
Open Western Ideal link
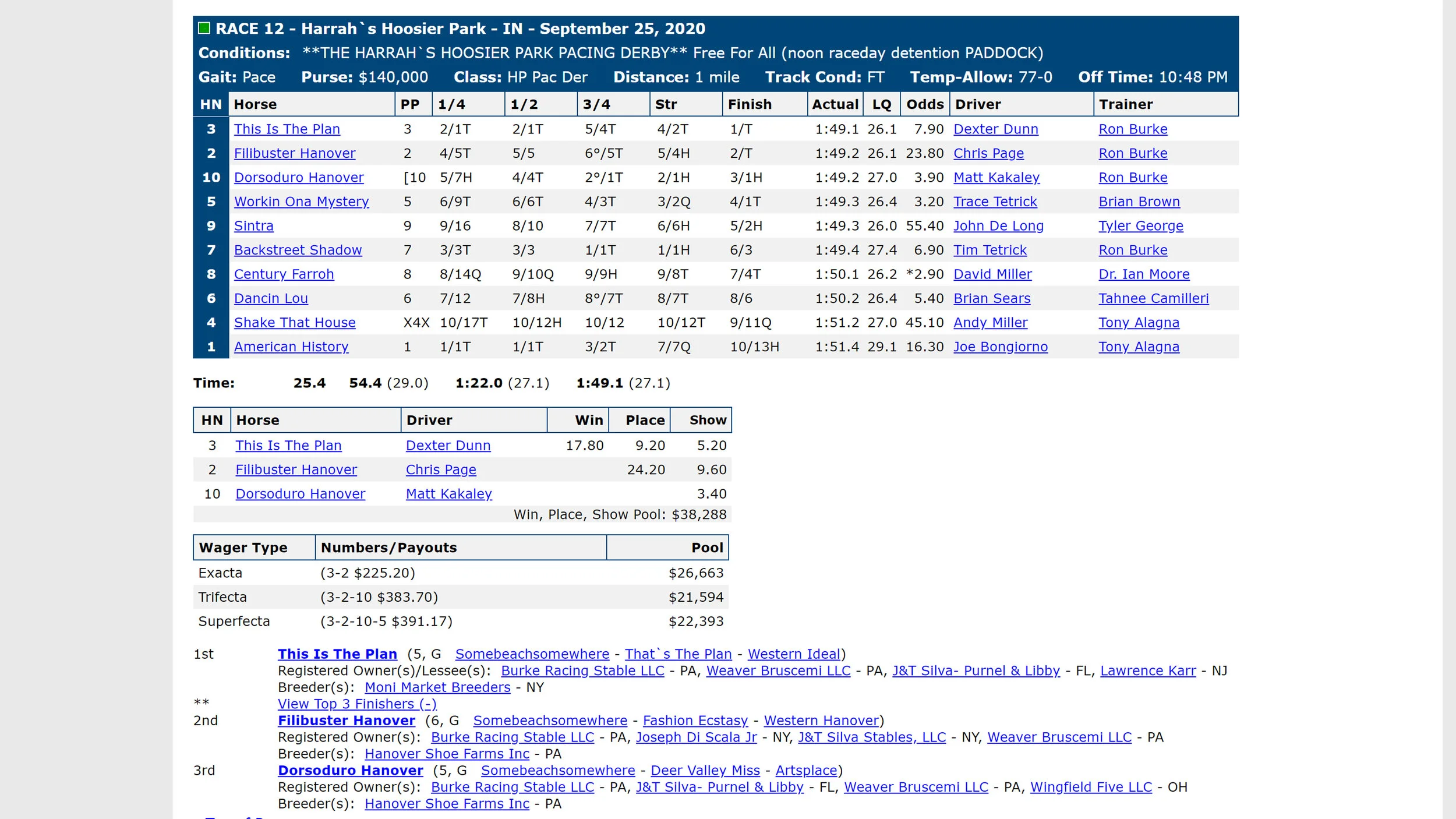[x=794, y=654]
